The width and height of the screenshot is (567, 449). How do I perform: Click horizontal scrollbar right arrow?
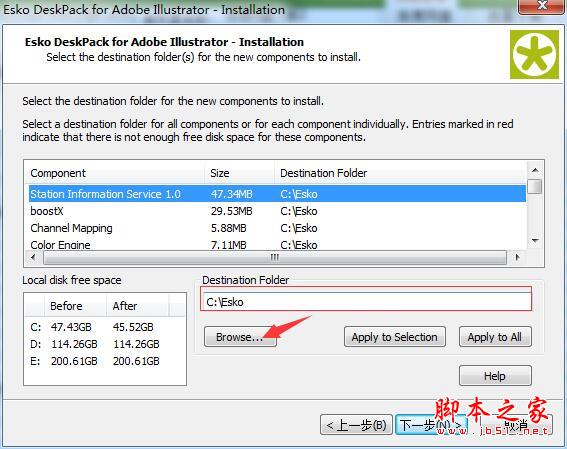pos(517,257)
